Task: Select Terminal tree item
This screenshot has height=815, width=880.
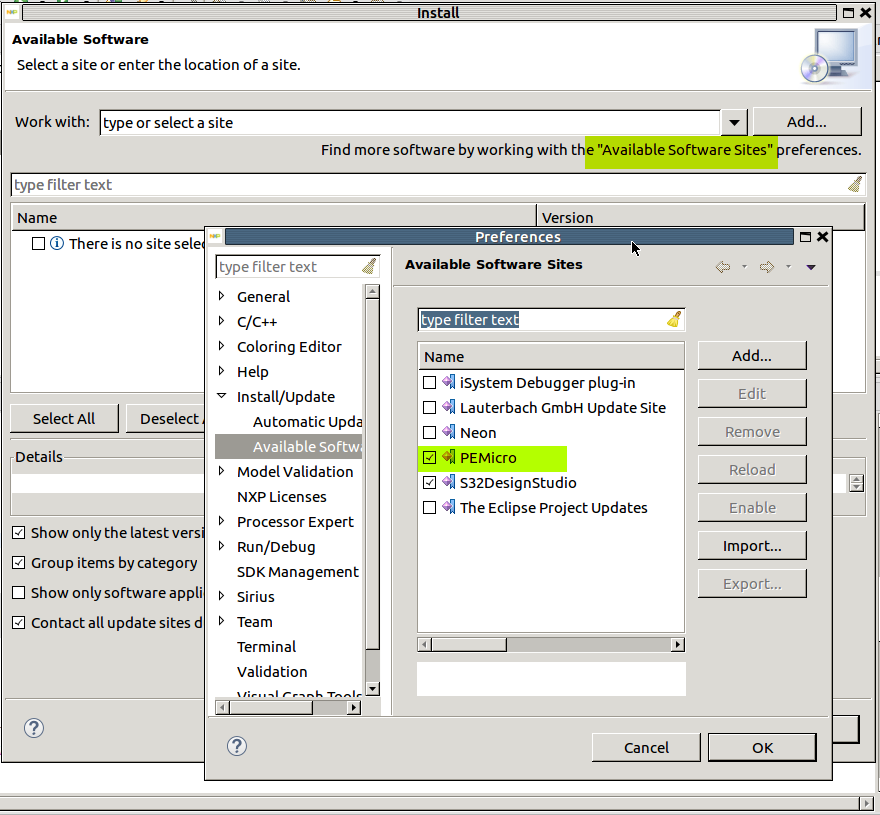Action: [267, 647]
